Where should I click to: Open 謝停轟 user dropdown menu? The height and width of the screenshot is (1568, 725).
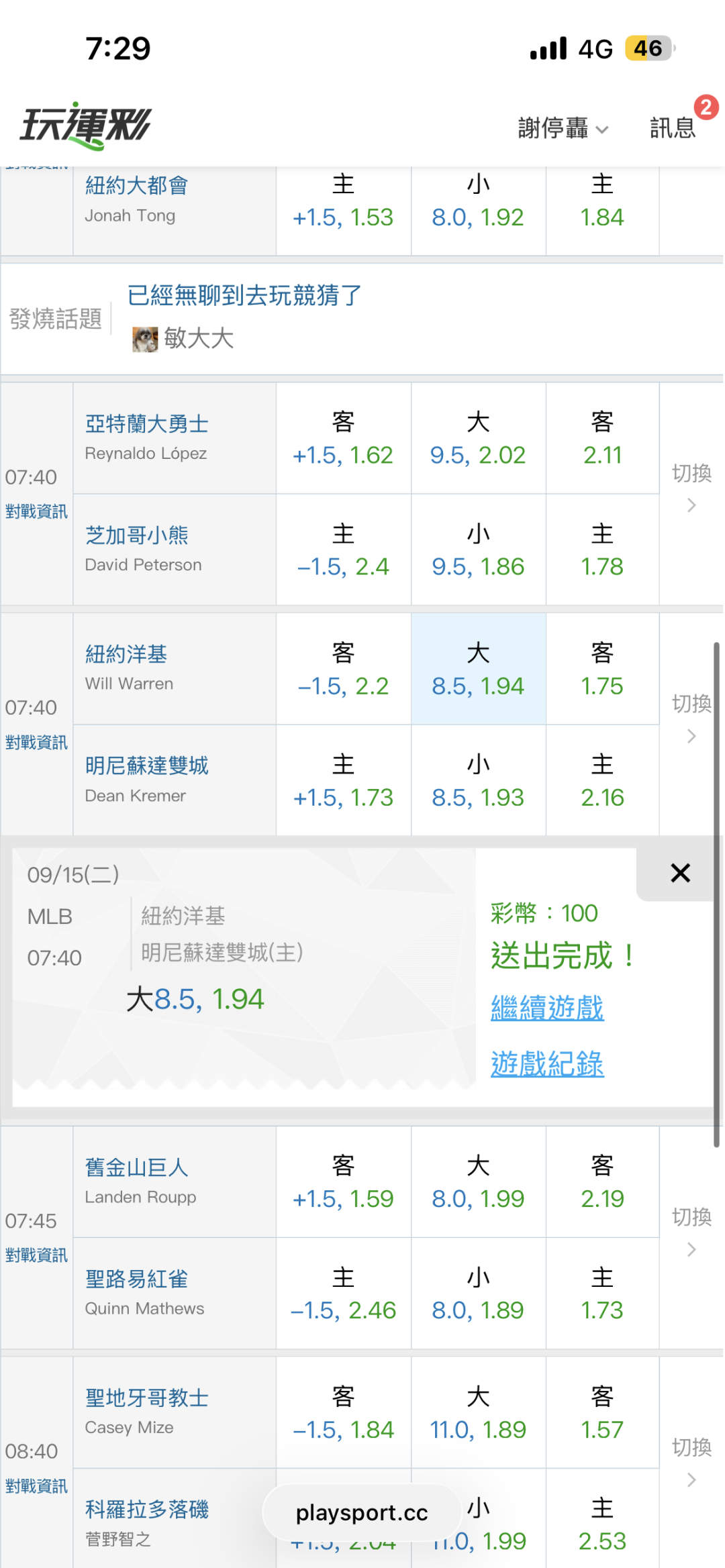(x=563, y=127)
